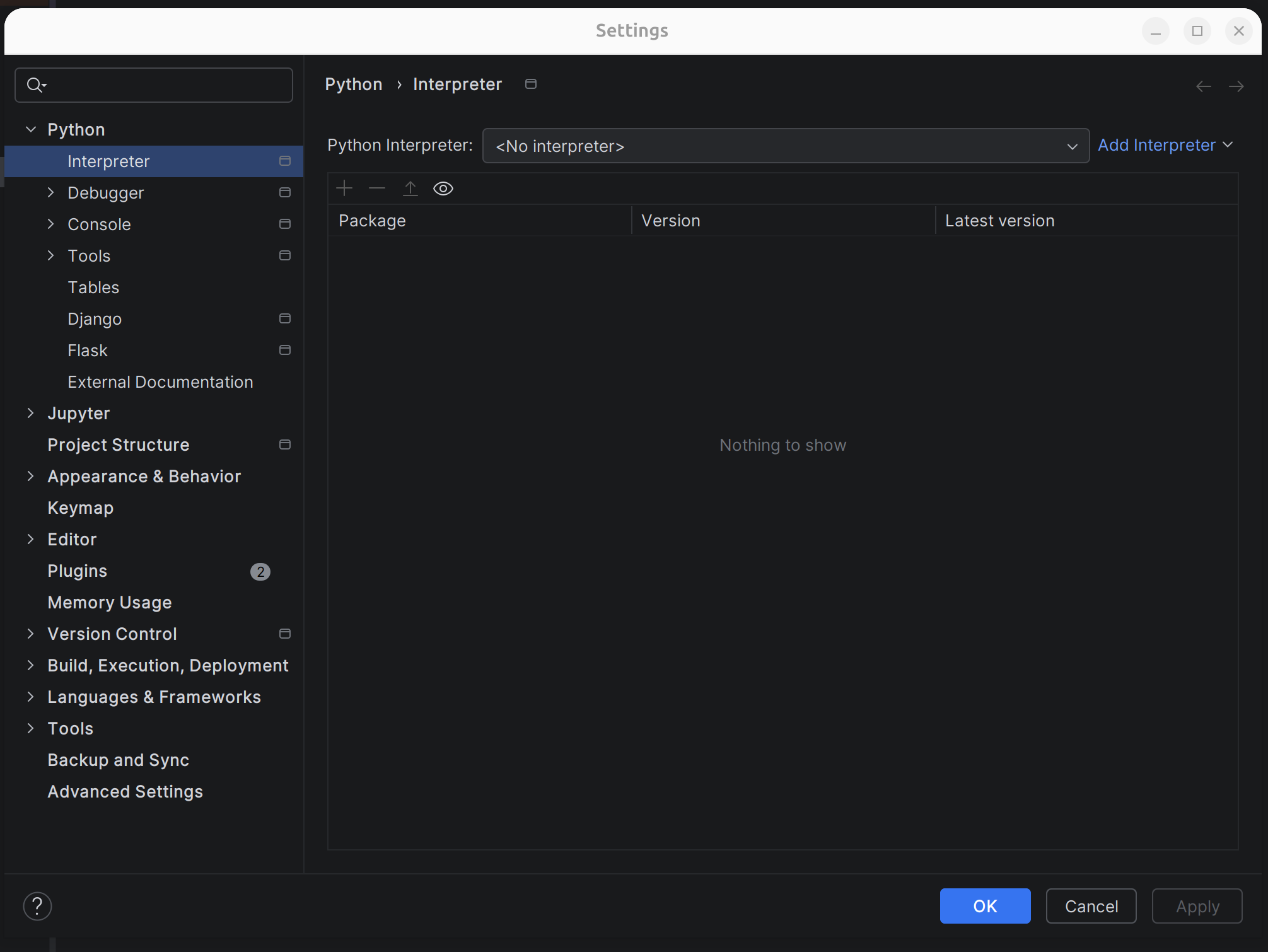This screenshot has width=1268, height=952.
Task: Sort by Latest version column header
Action: pos(1087,221)
